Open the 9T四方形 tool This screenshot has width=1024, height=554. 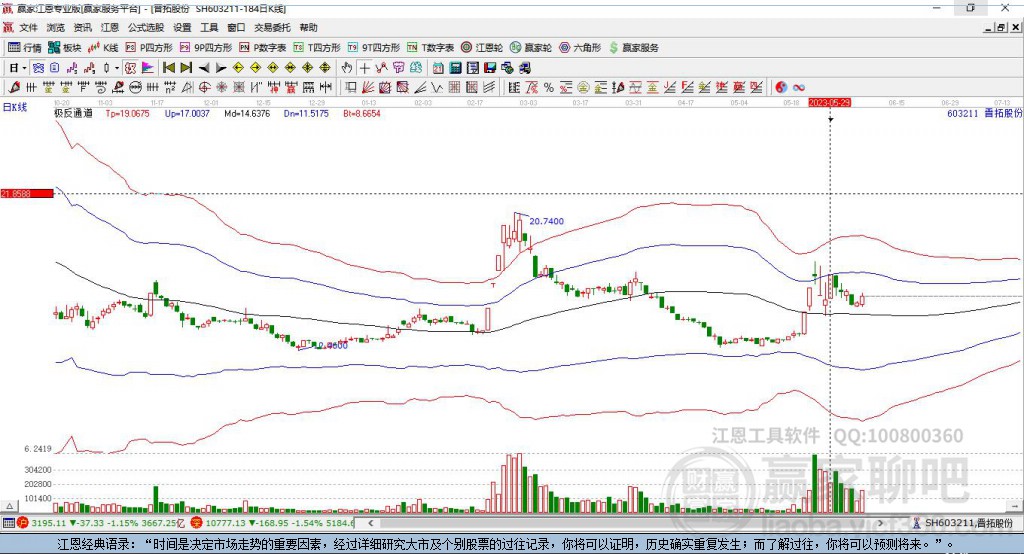(x=374, y=48)
